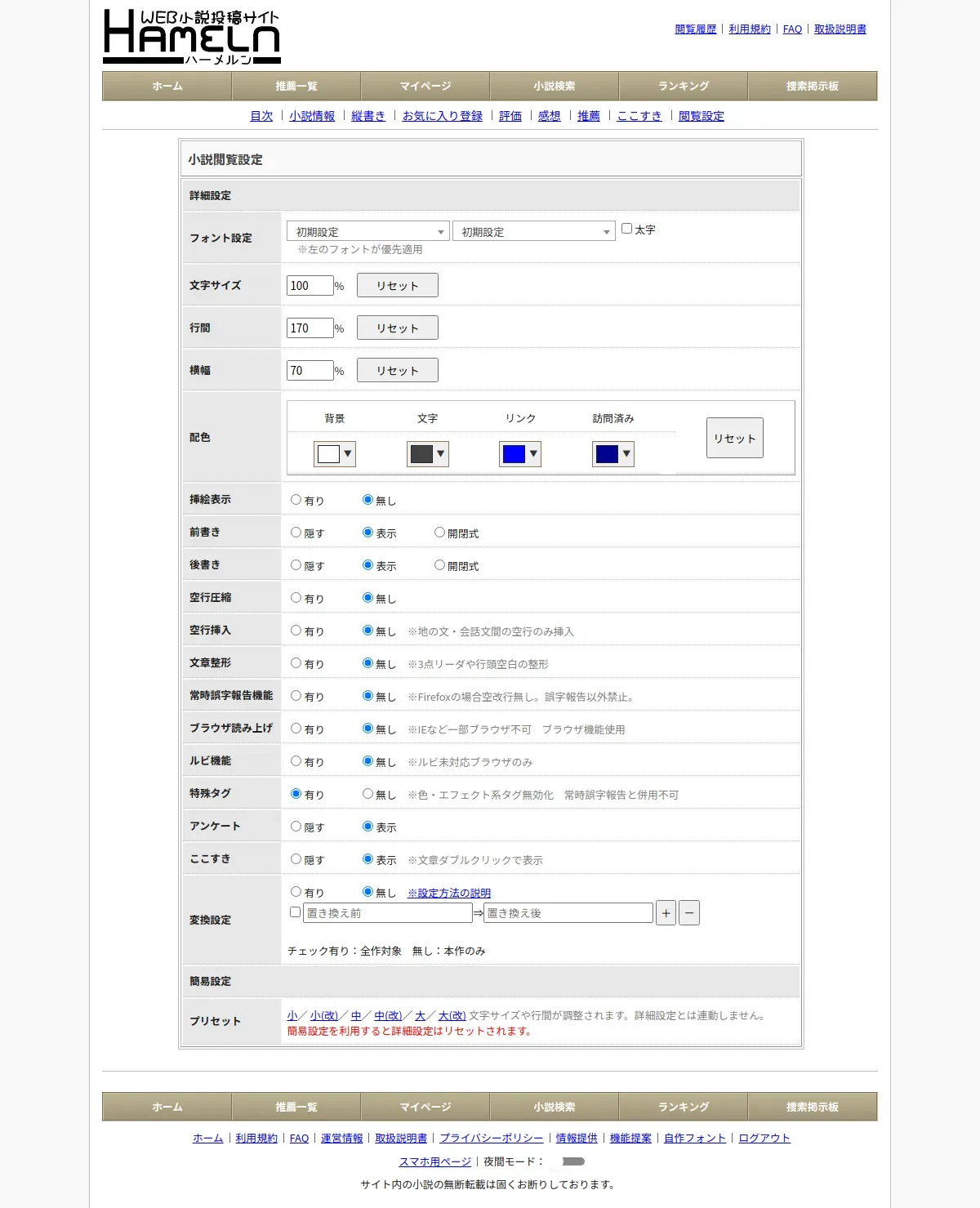Click the 文字サイズ percent input field

[310, 285]
